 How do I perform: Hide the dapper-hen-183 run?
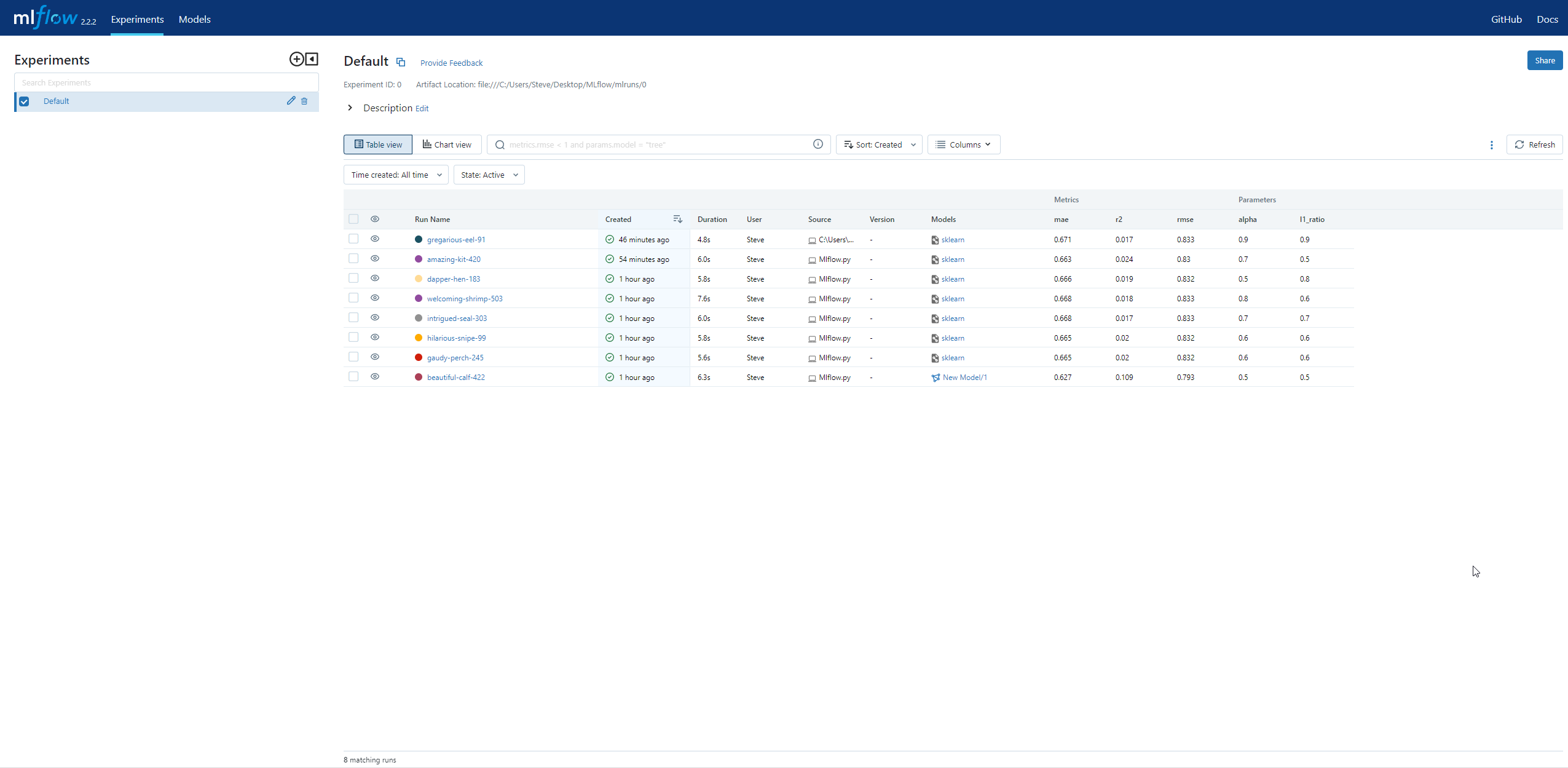point(375,278)
